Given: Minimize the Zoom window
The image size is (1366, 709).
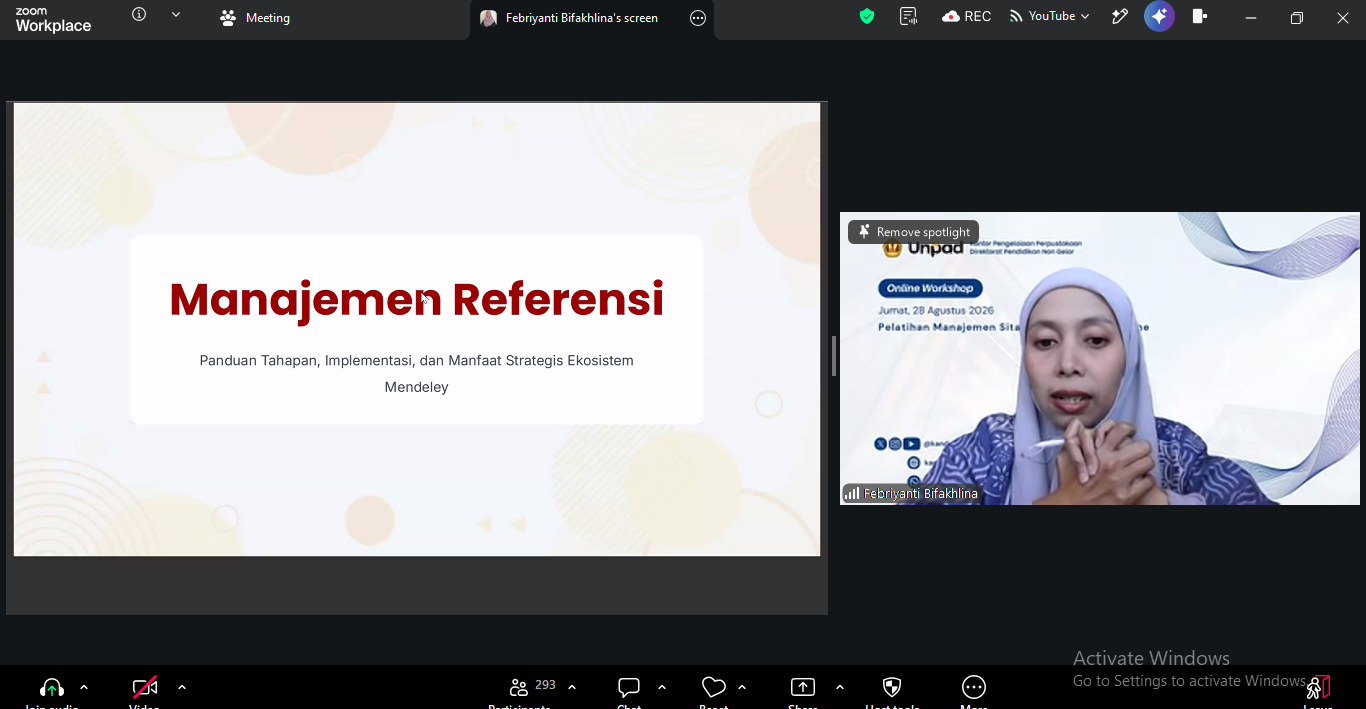Looking at the screenshot, I should tap(1251, 18).
